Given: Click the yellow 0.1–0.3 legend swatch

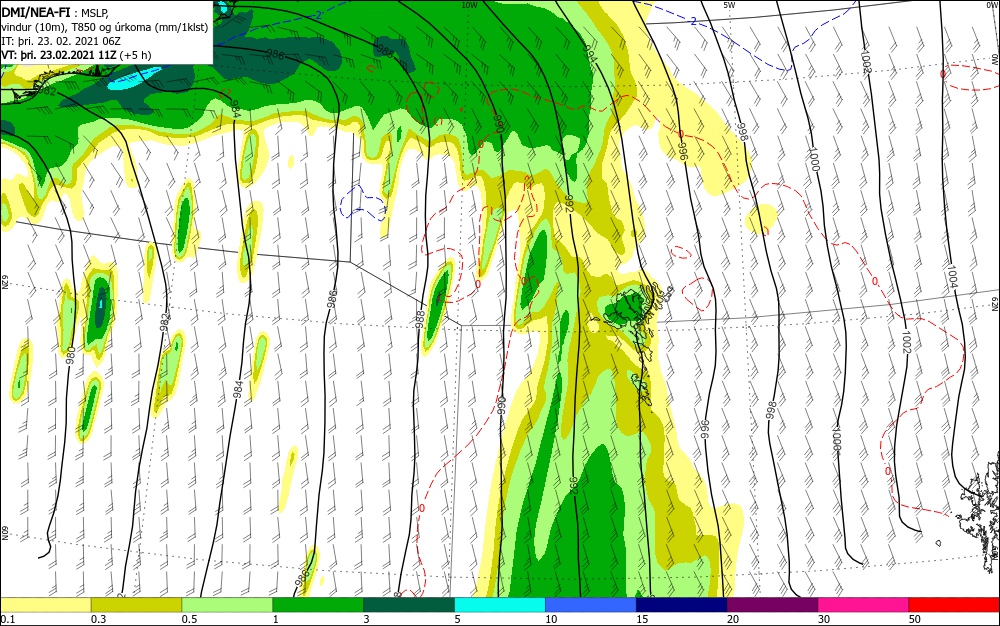Looking at the screenshot, I should click(x=46, y=605).
